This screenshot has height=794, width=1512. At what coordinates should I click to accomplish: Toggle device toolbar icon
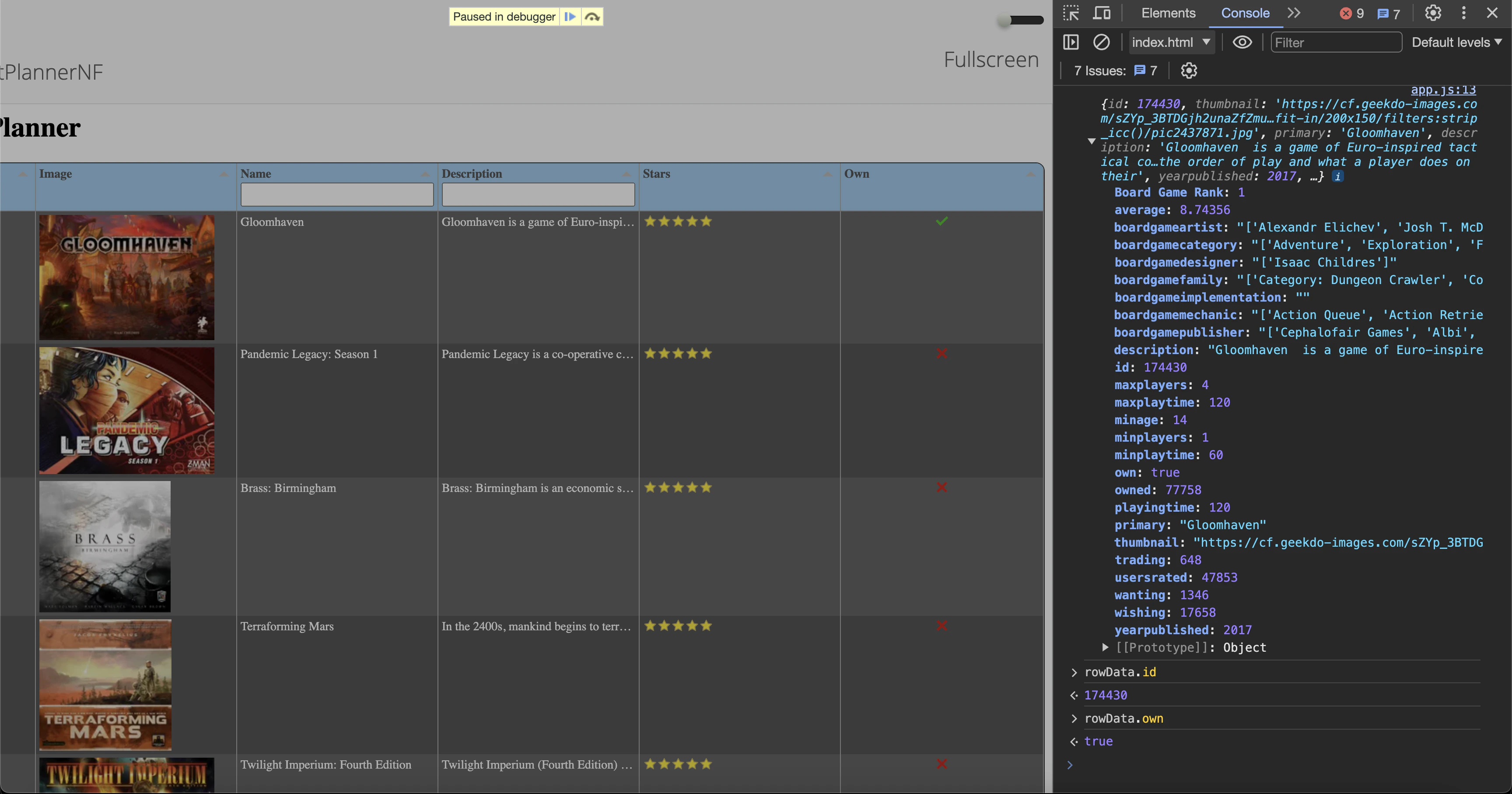pos(1101,13)
